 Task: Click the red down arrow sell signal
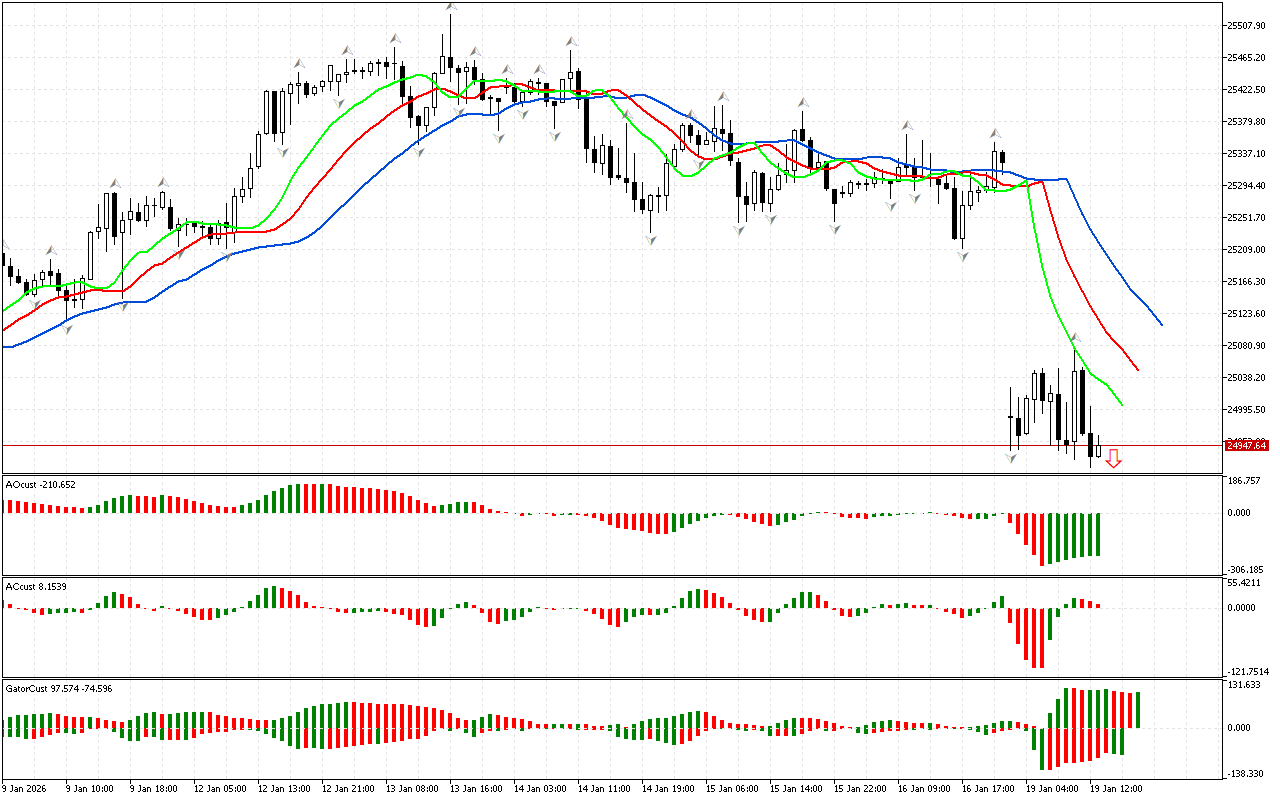pyautogui.click(x=1113, y=458)
